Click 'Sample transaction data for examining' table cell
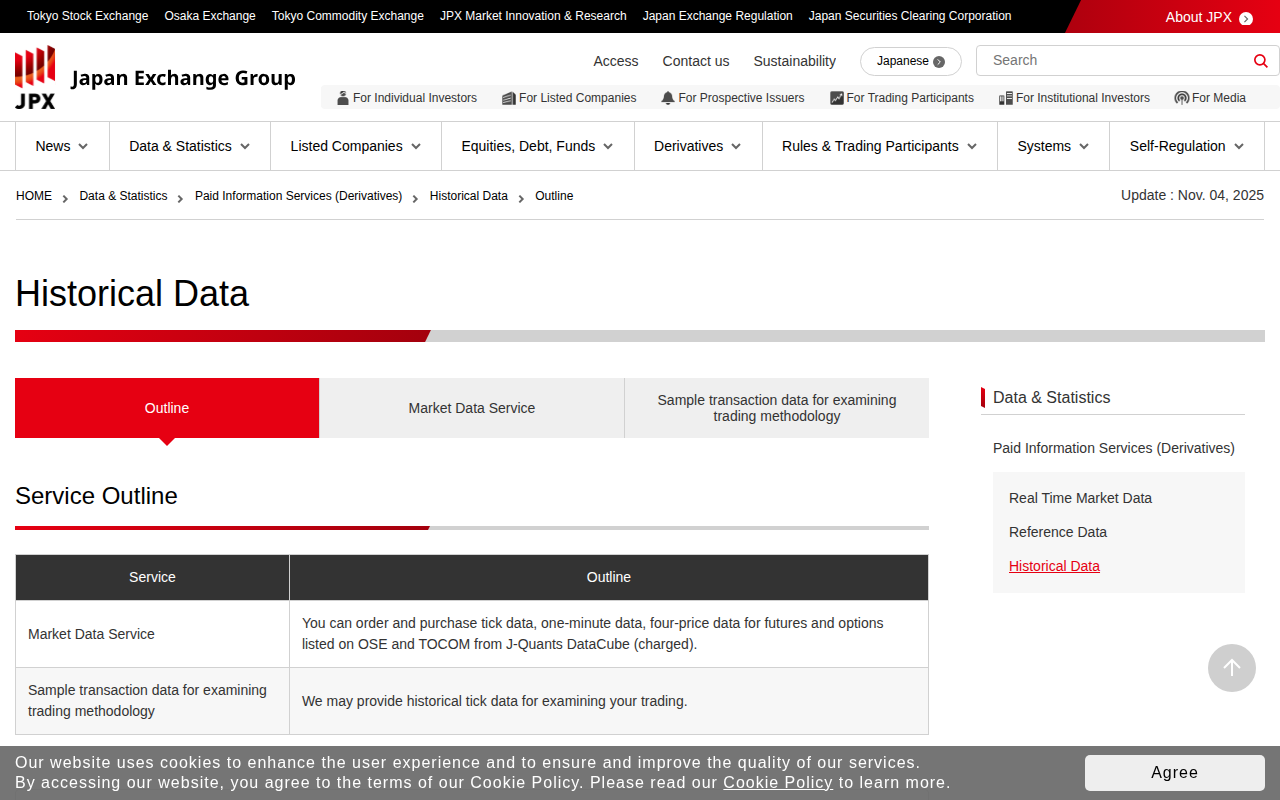 click(x=153, y=701)
